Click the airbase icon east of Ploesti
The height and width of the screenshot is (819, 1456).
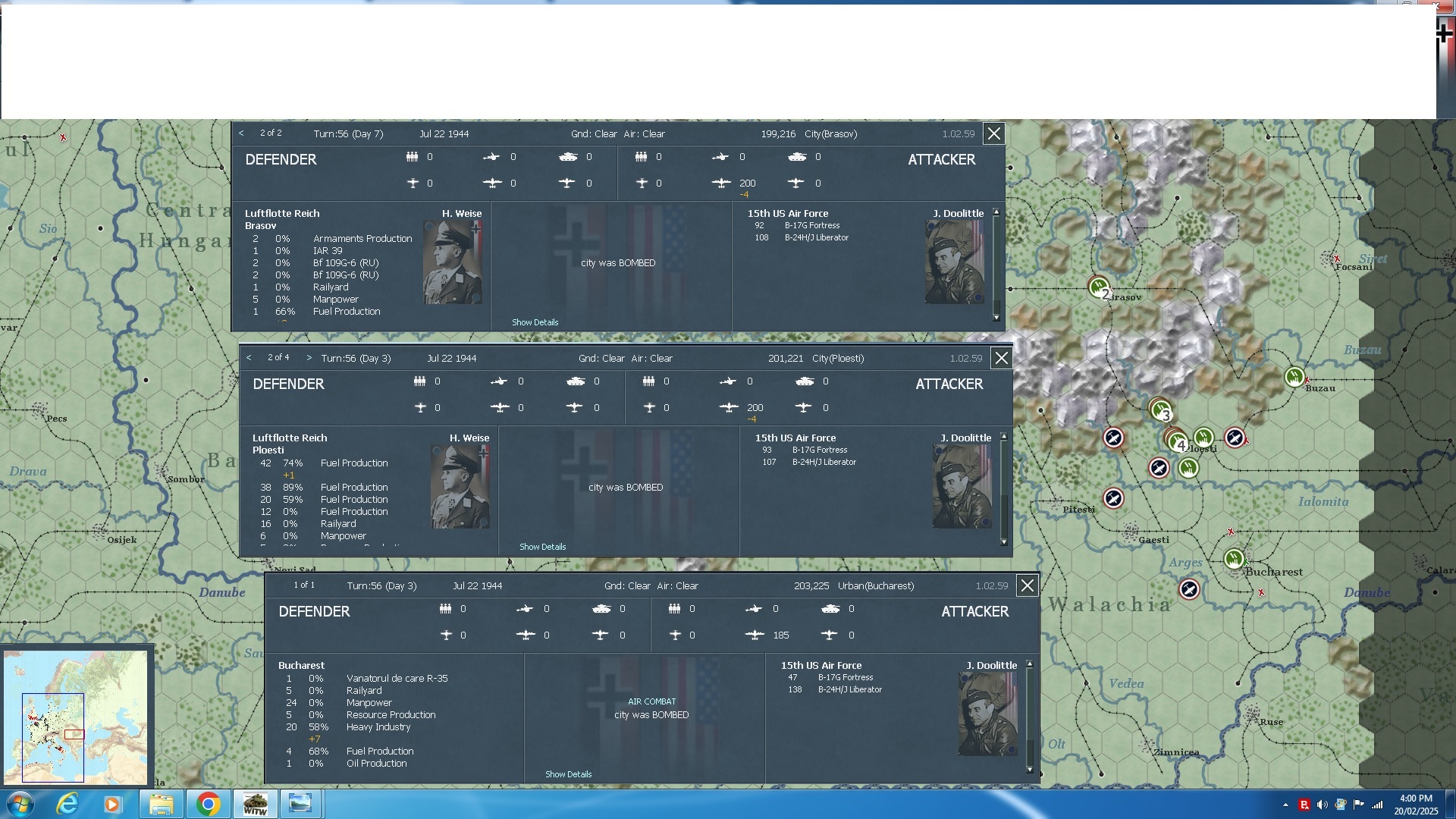pyautogui.click(x=1235, y=438)
